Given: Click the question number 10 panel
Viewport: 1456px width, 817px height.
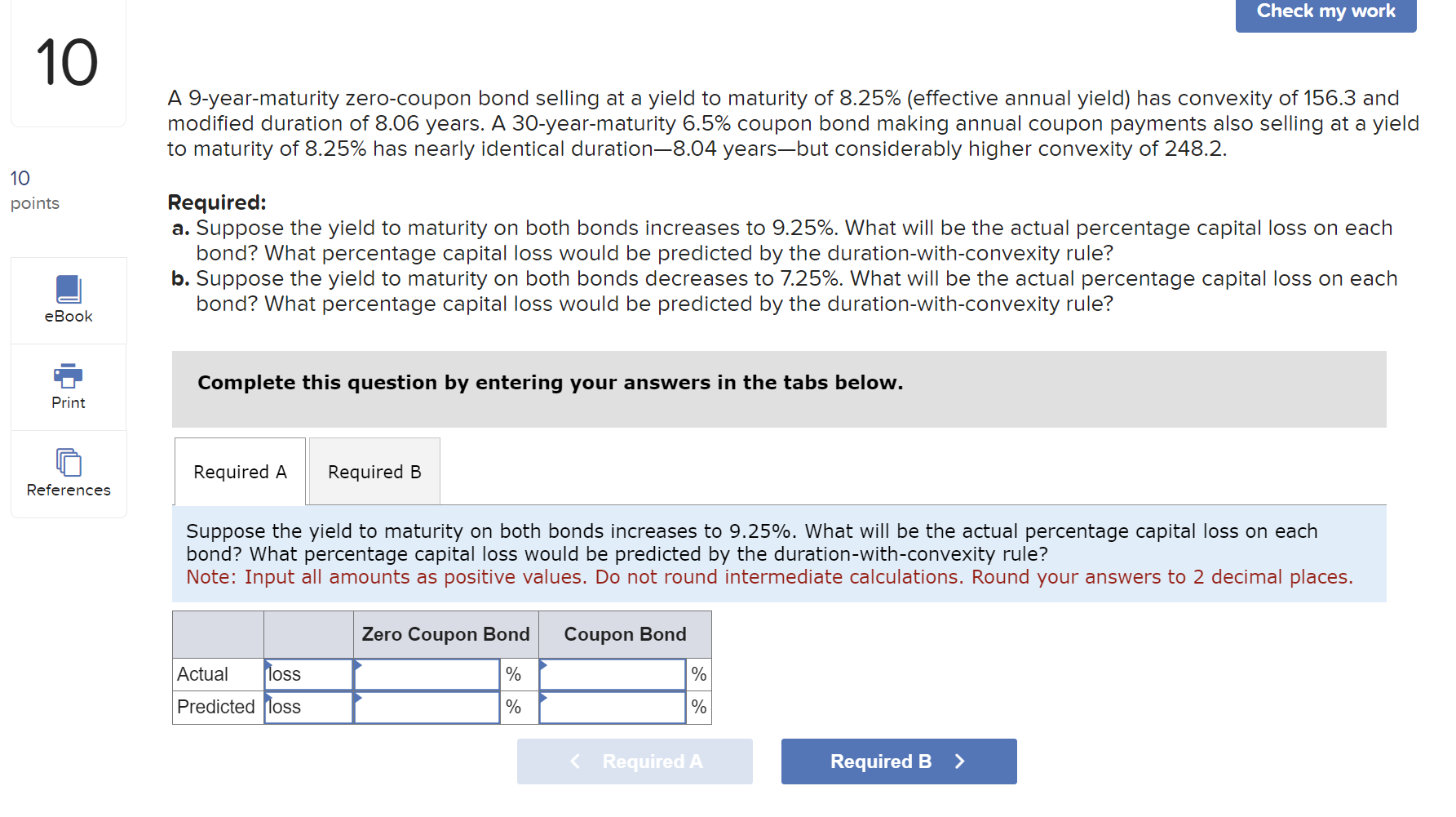Looking at the screenshot, I should pyautogui.click(x=68, y=63).
